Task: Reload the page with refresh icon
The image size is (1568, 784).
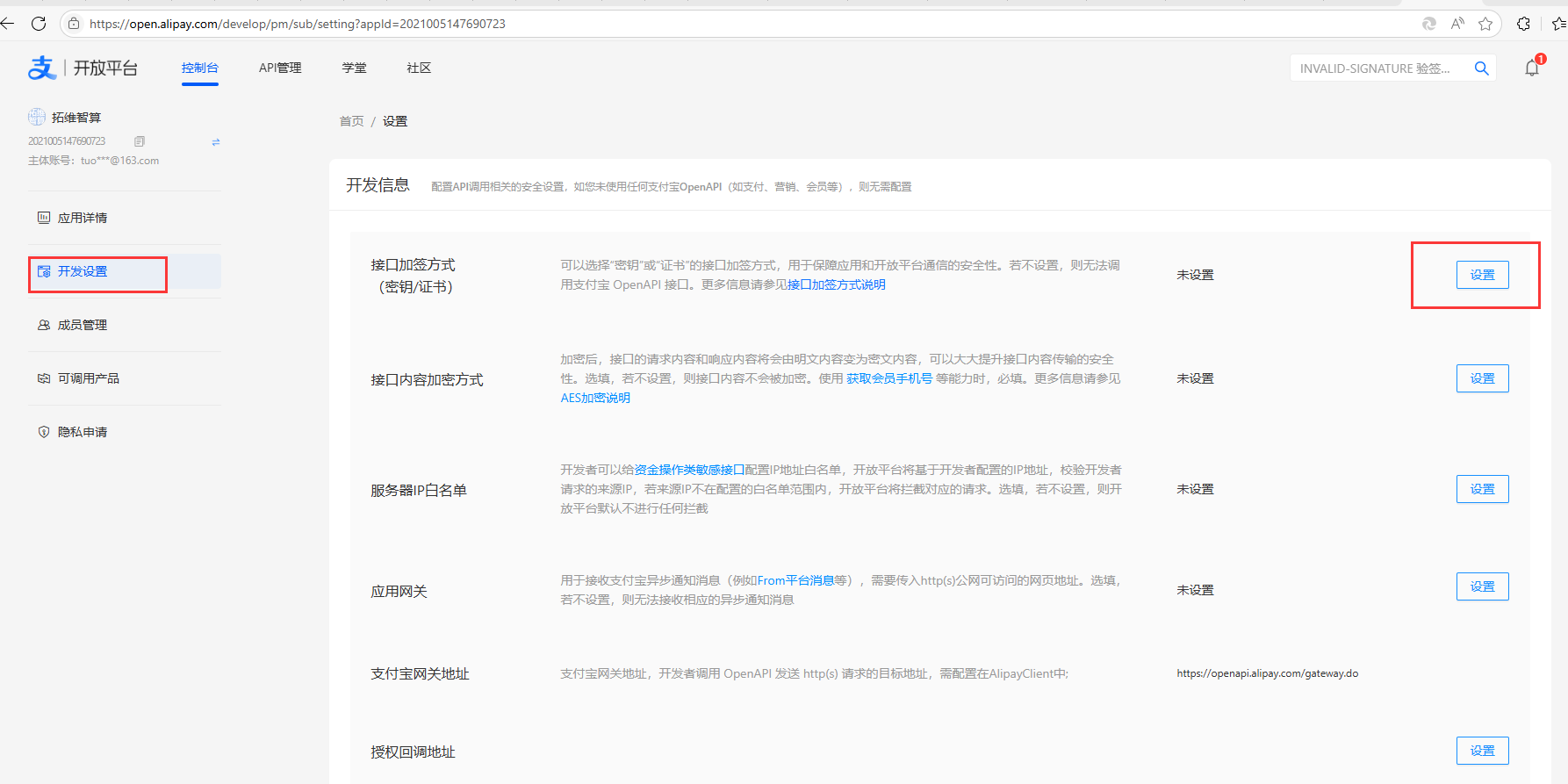Action: 39,24
